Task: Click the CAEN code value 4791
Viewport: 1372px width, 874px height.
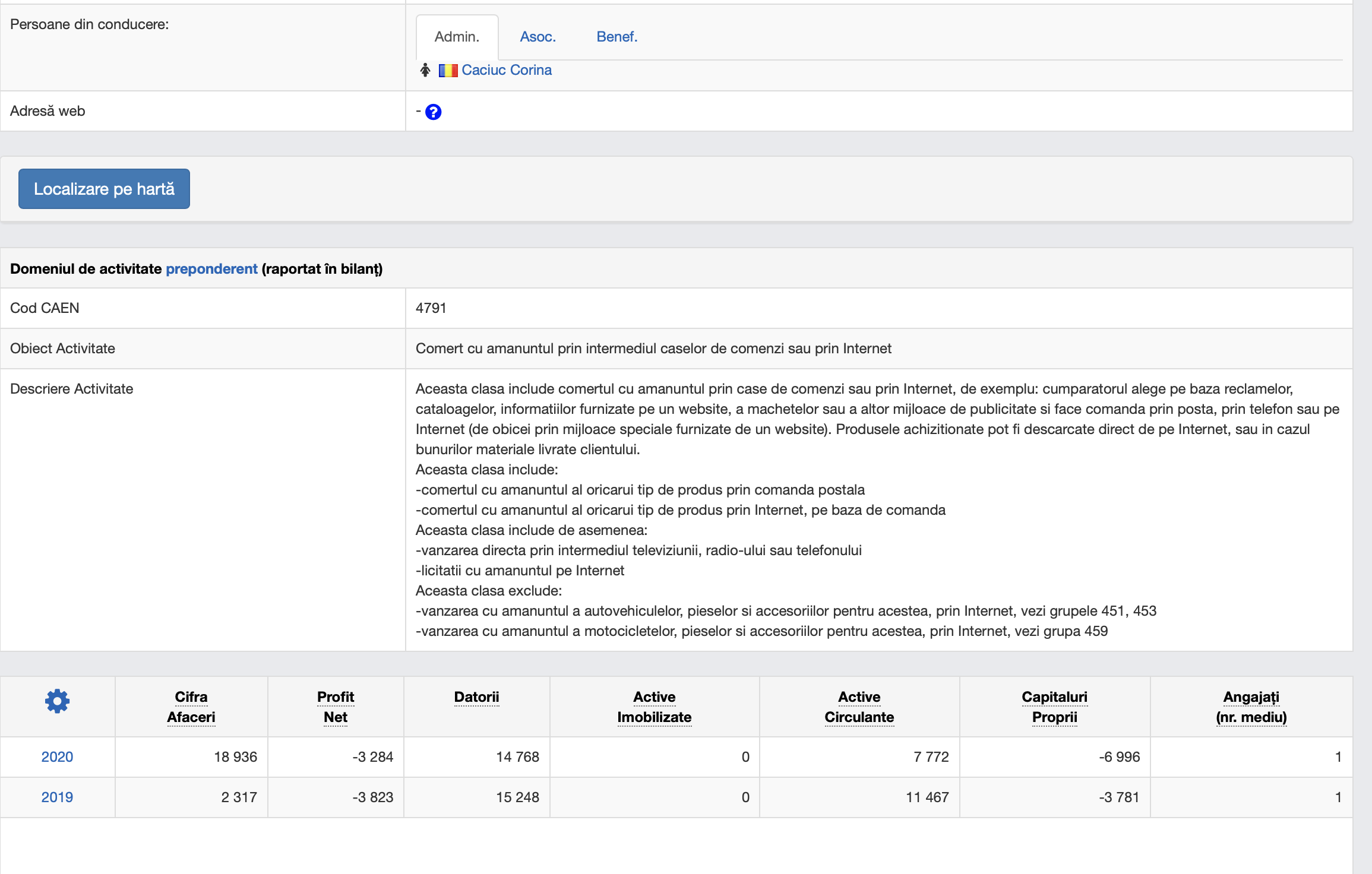Action: [x=431, y=308]
